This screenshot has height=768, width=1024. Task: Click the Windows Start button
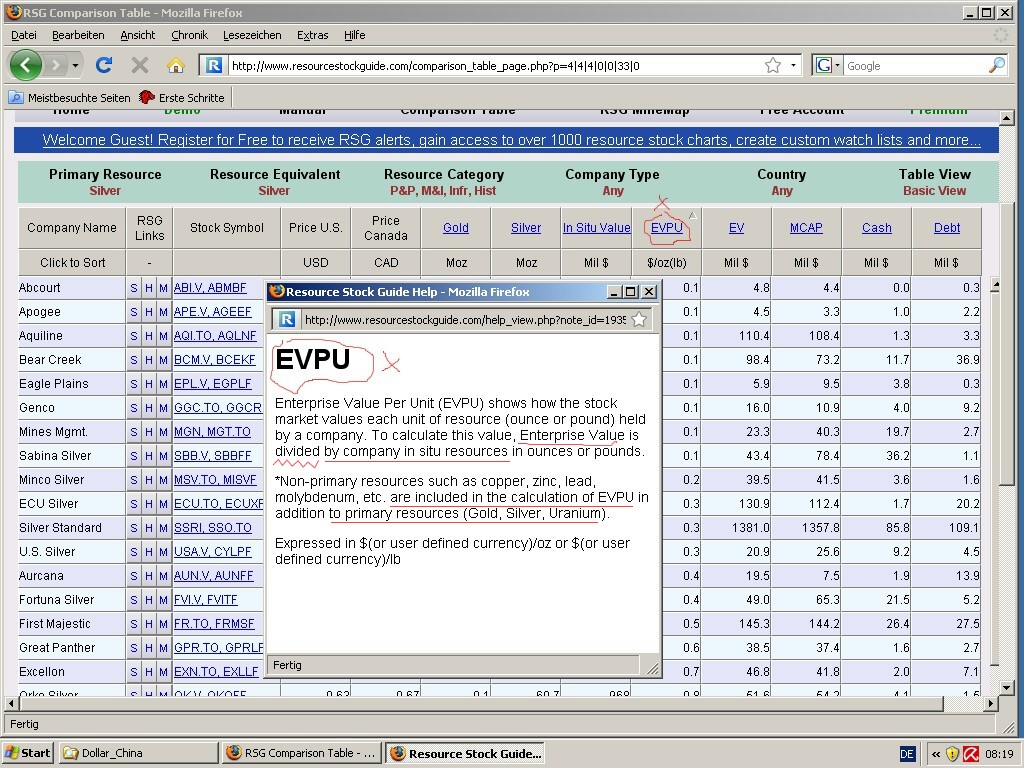[x=28, y=753]
